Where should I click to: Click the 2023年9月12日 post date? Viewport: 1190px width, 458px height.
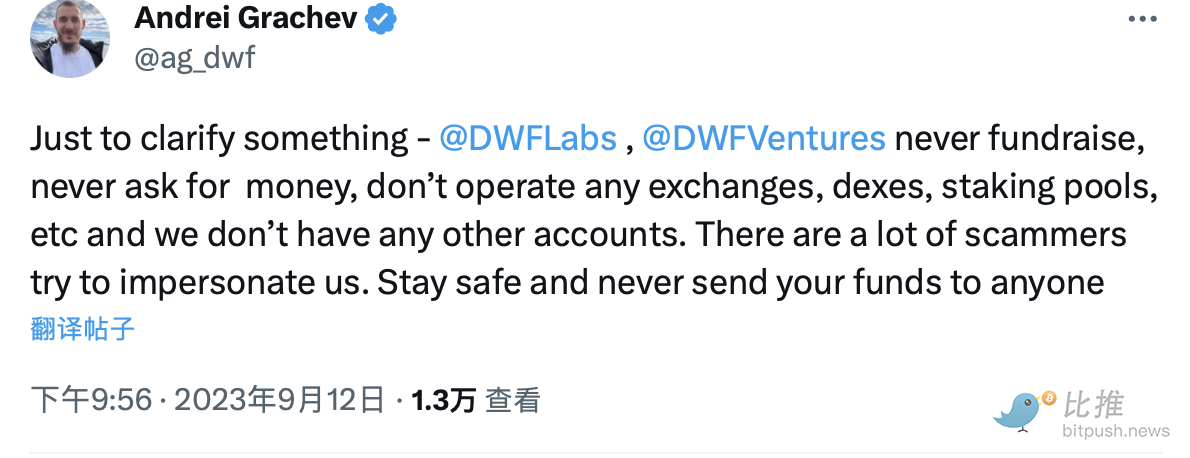point(280,401)
